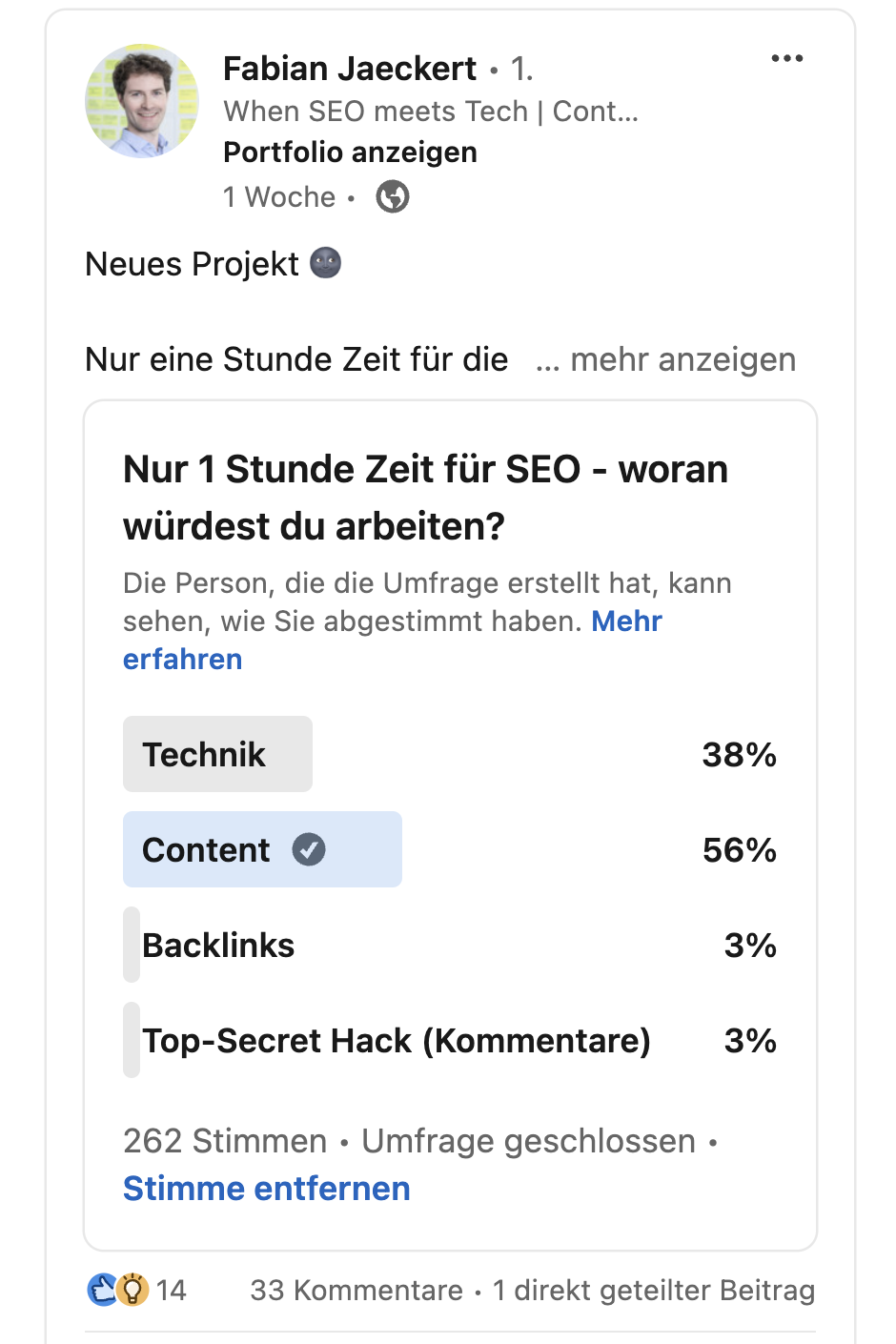The width and height of the screenshot is (896, 1344).
Task: Select the Backlinks poll option
Action: tap(450, 945)
